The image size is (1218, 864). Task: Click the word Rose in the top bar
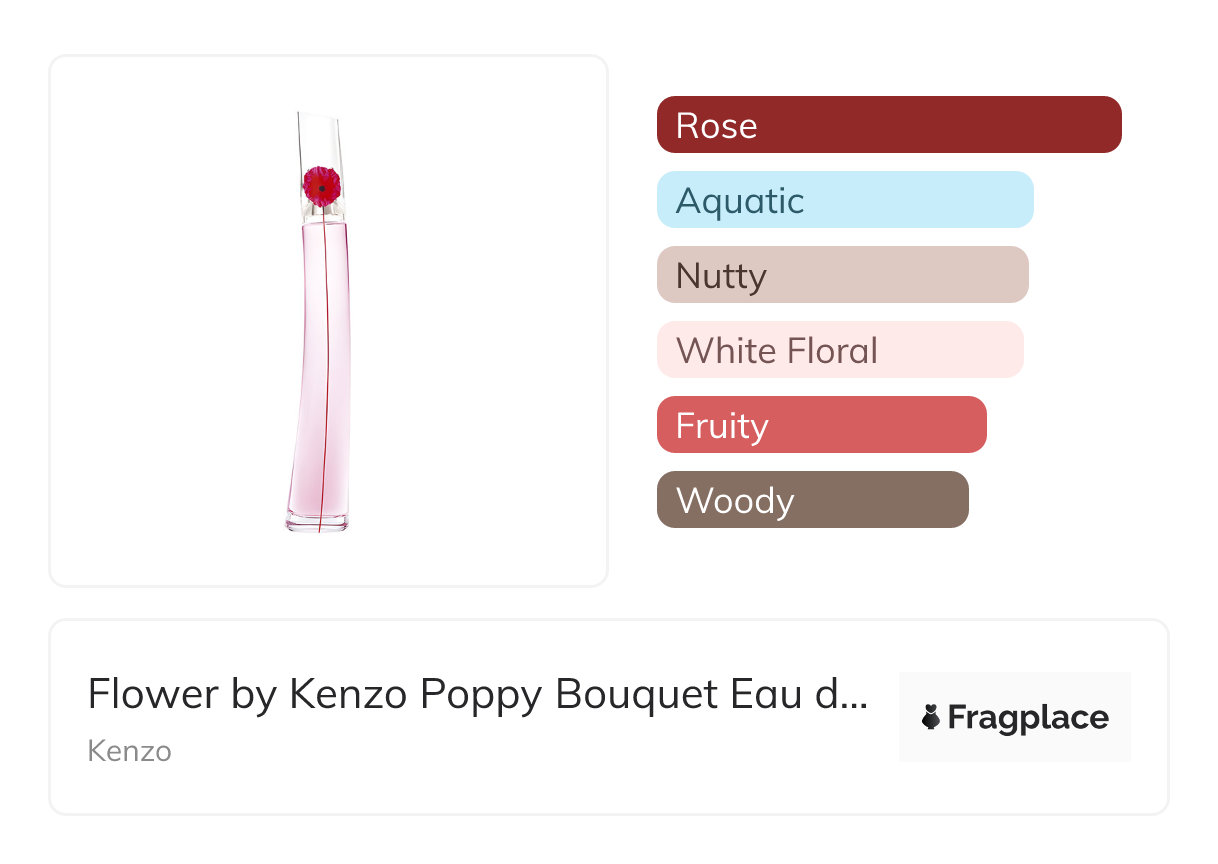(x=716, y=126)
